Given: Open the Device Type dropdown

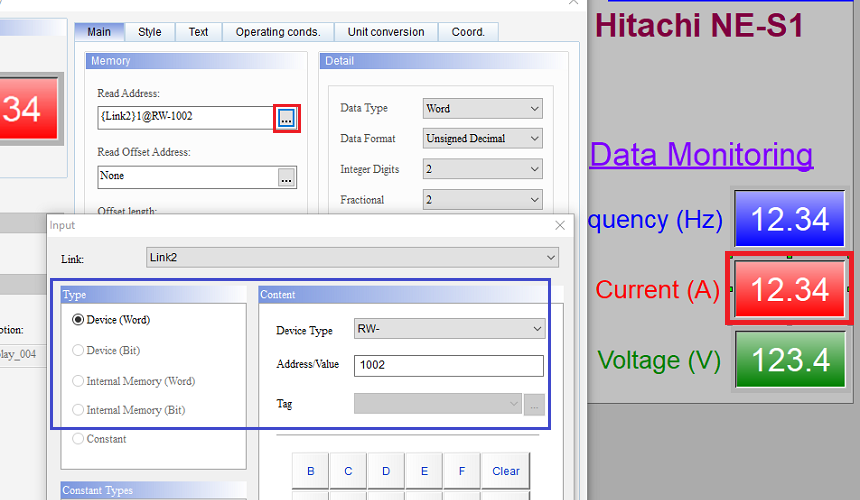Looking at the screenshot, I should point(449,329).
